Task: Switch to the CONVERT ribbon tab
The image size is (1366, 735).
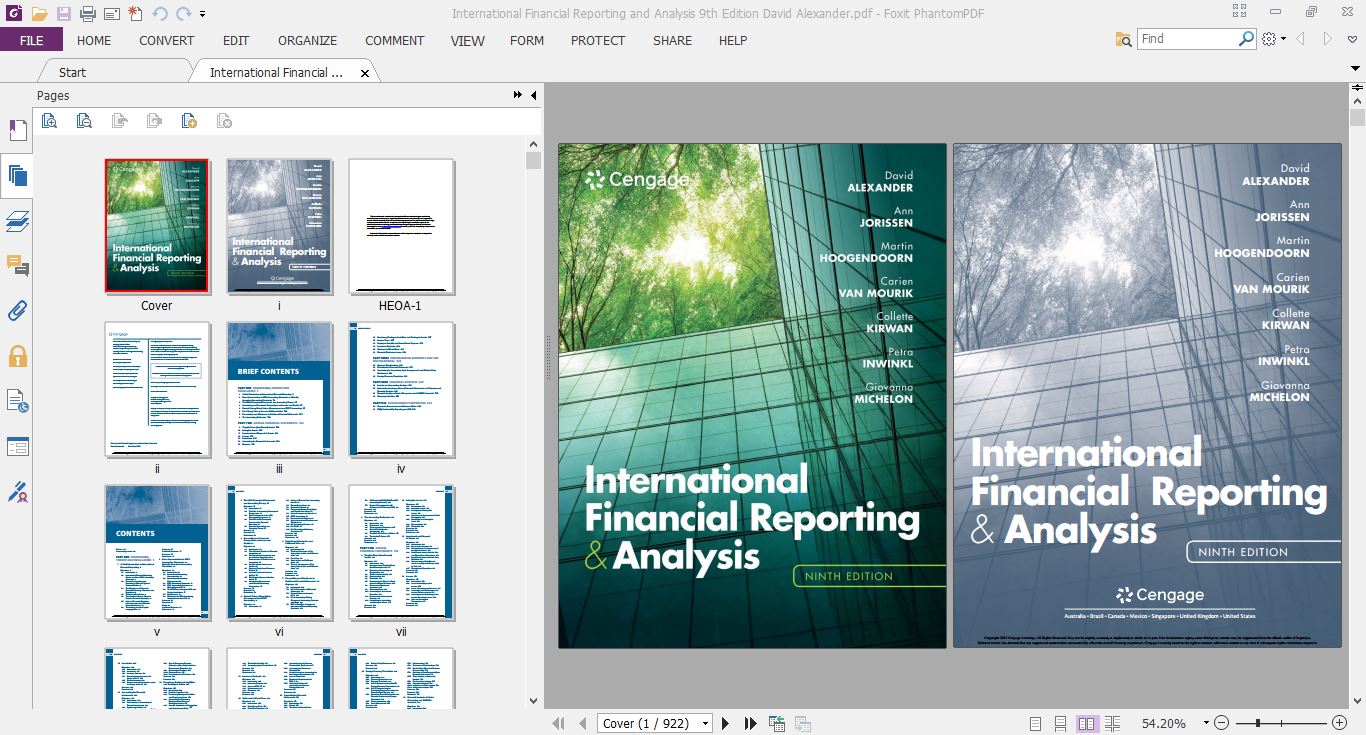Action: [x=167, y=40]
